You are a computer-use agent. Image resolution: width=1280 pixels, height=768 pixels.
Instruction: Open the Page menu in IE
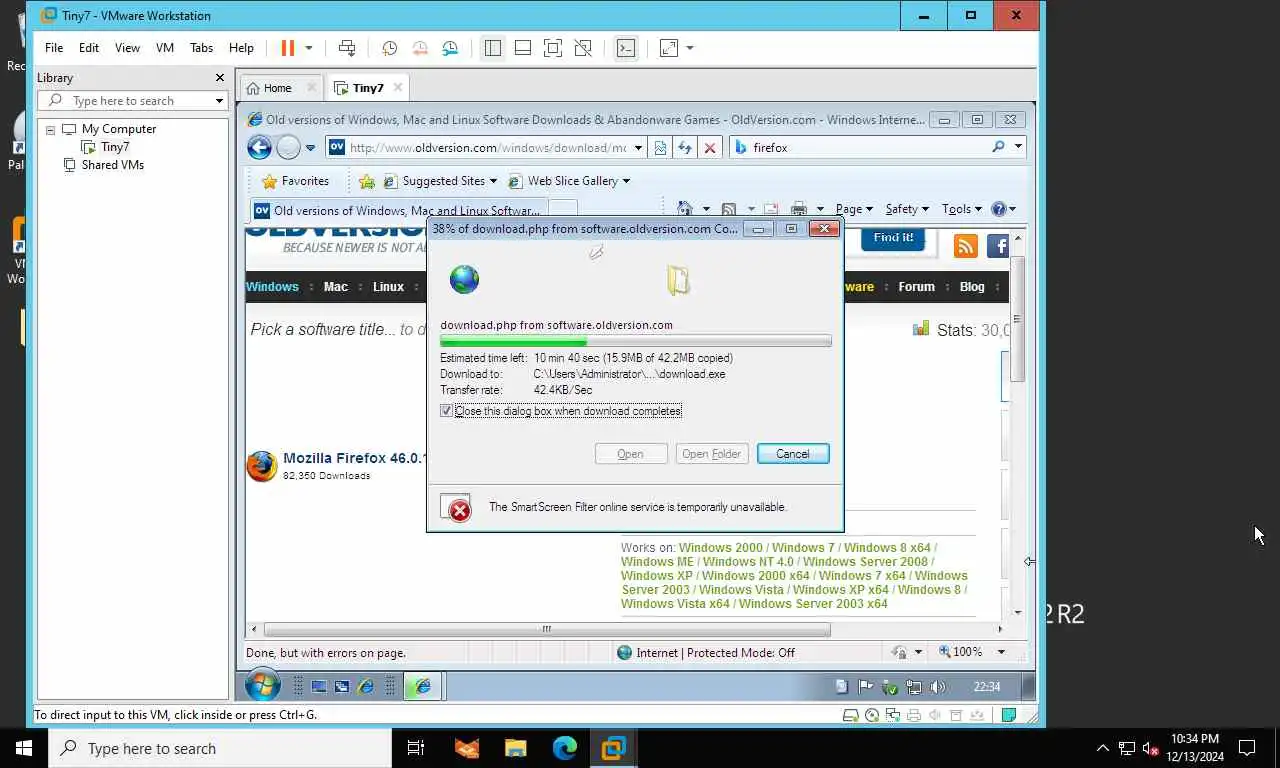tap(854, 209)
